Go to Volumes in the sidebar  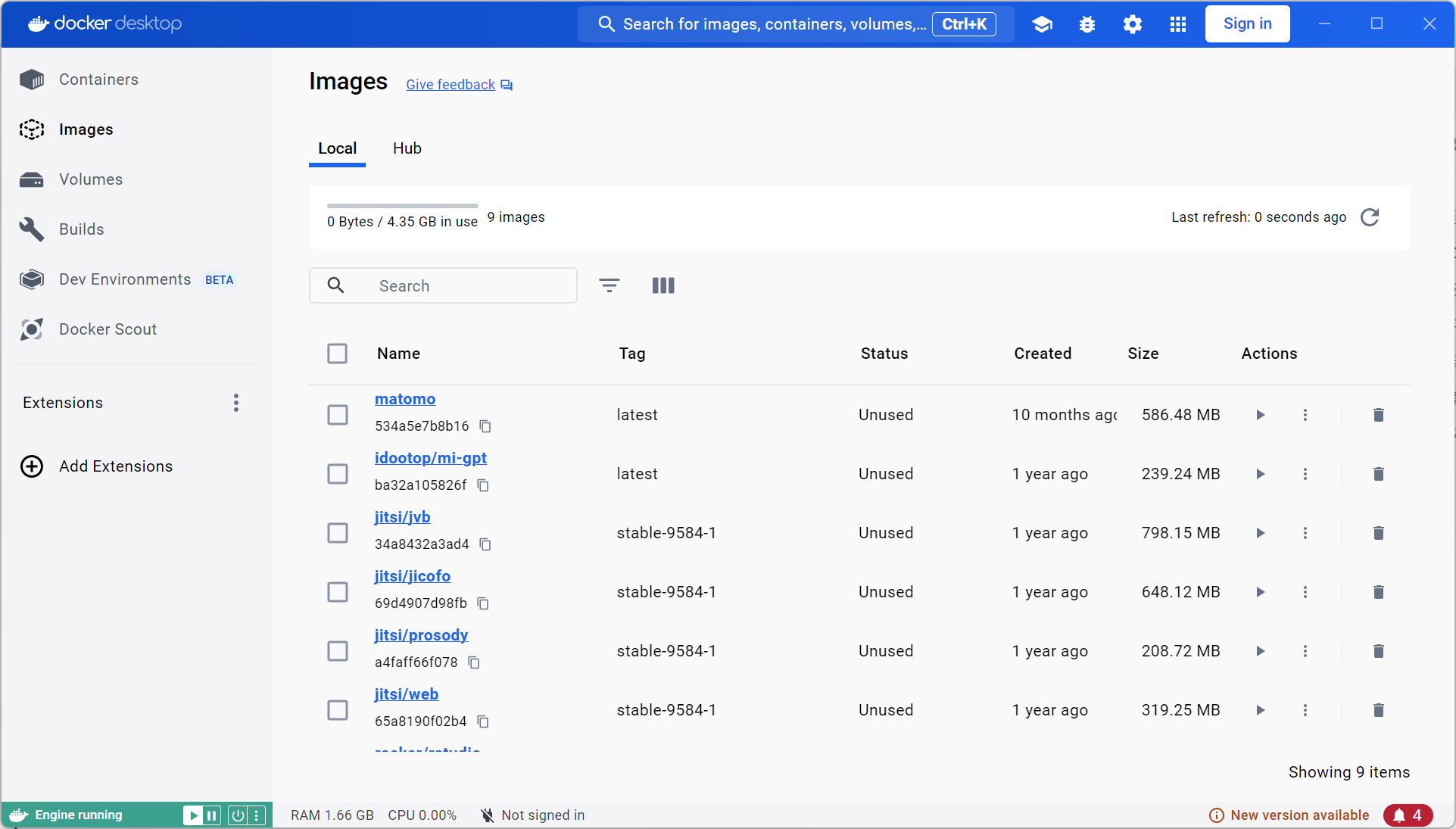[x=91, y=179]
